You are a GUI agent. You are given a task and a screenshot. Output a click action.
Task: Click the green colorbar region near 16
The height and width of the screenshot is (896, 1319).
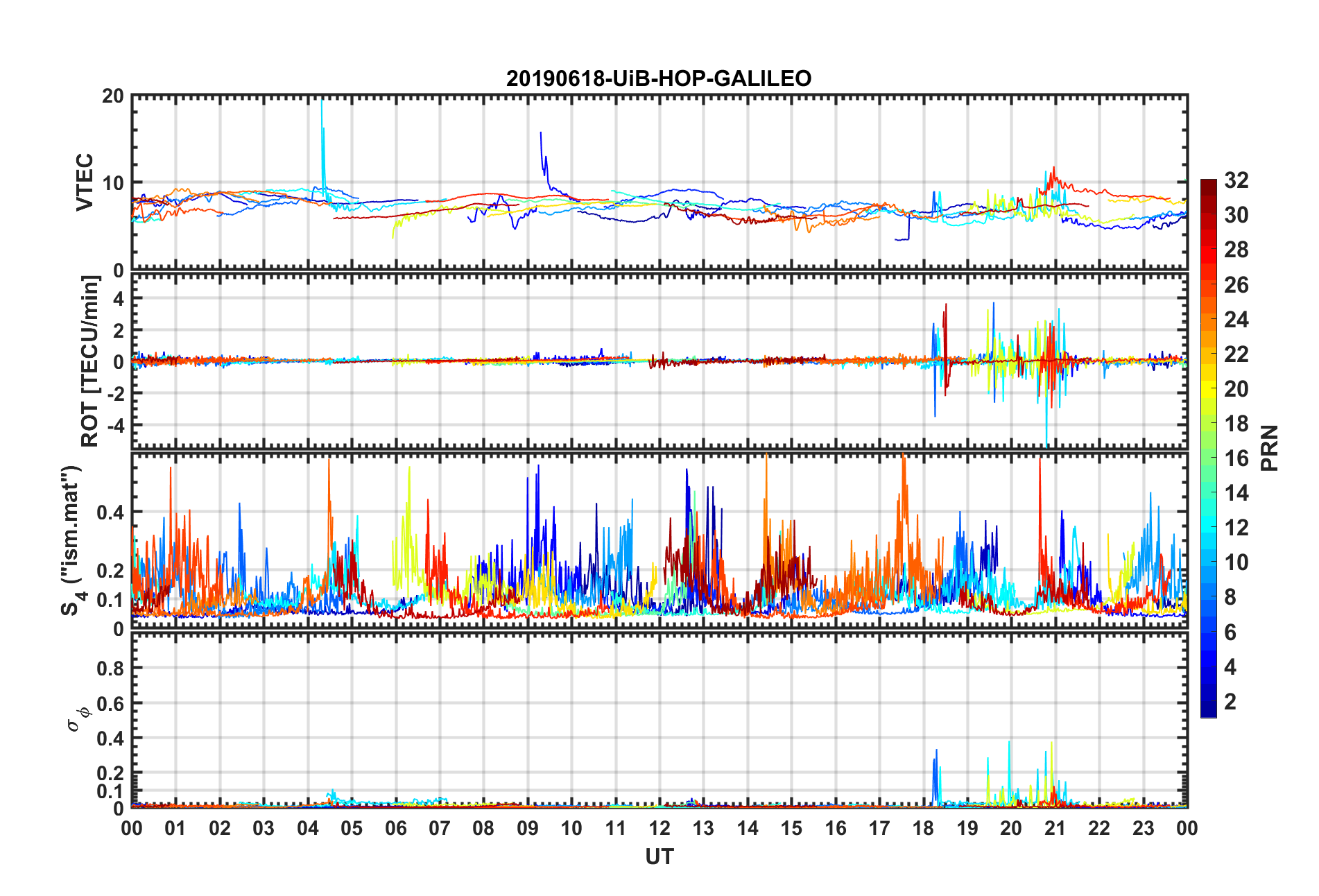(x=1209, y=458)
